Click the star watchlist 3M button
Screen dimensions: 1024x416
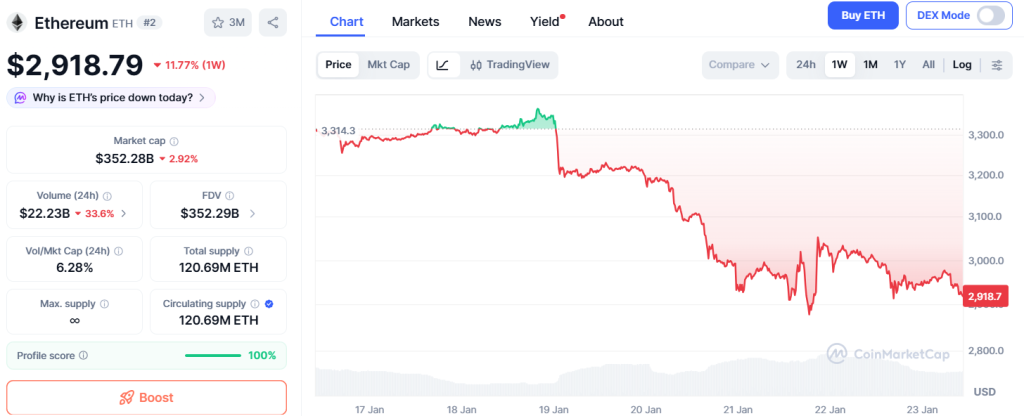pyautogui.click(x=228, y=22)
